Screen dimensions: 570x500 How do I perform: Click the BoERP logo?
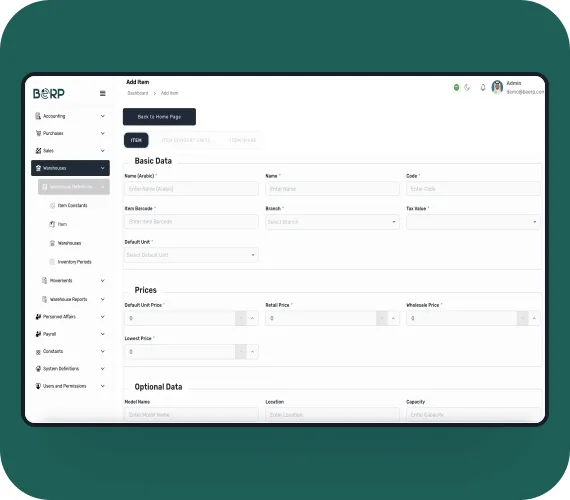pos(49,93)
